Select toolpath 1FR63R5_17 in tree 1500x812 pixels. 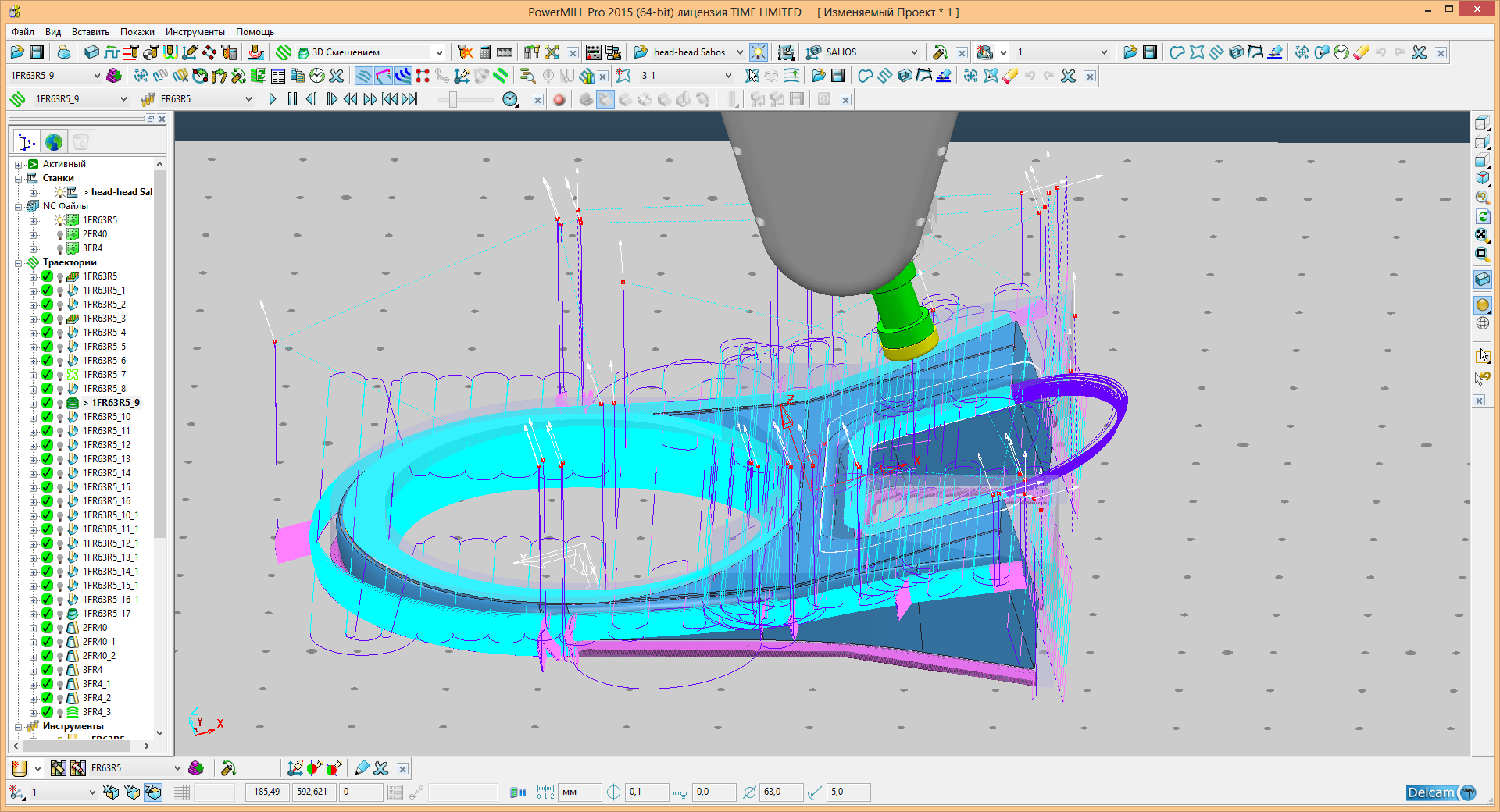point(107,614)
